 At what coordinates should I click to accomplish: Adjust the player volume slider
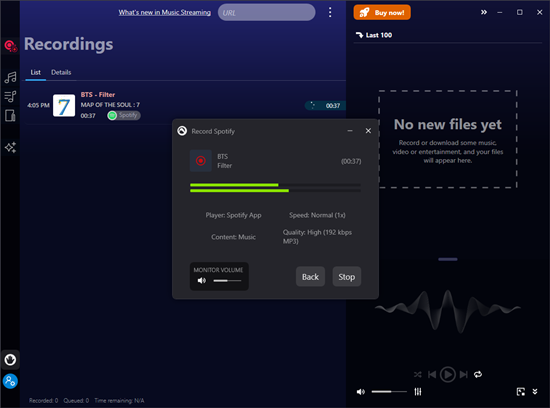click(389, 392)
